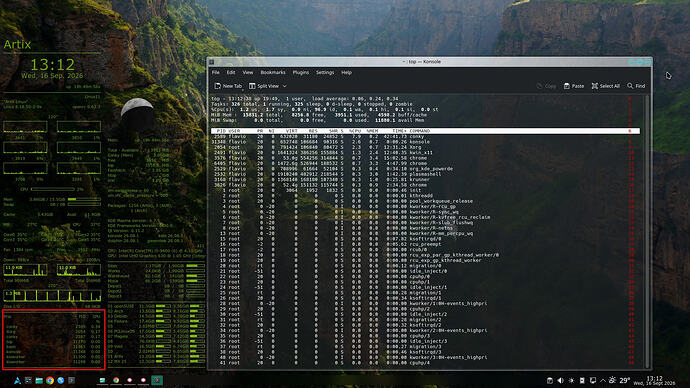
Task: Open the File menu
Action: point(216,73)
